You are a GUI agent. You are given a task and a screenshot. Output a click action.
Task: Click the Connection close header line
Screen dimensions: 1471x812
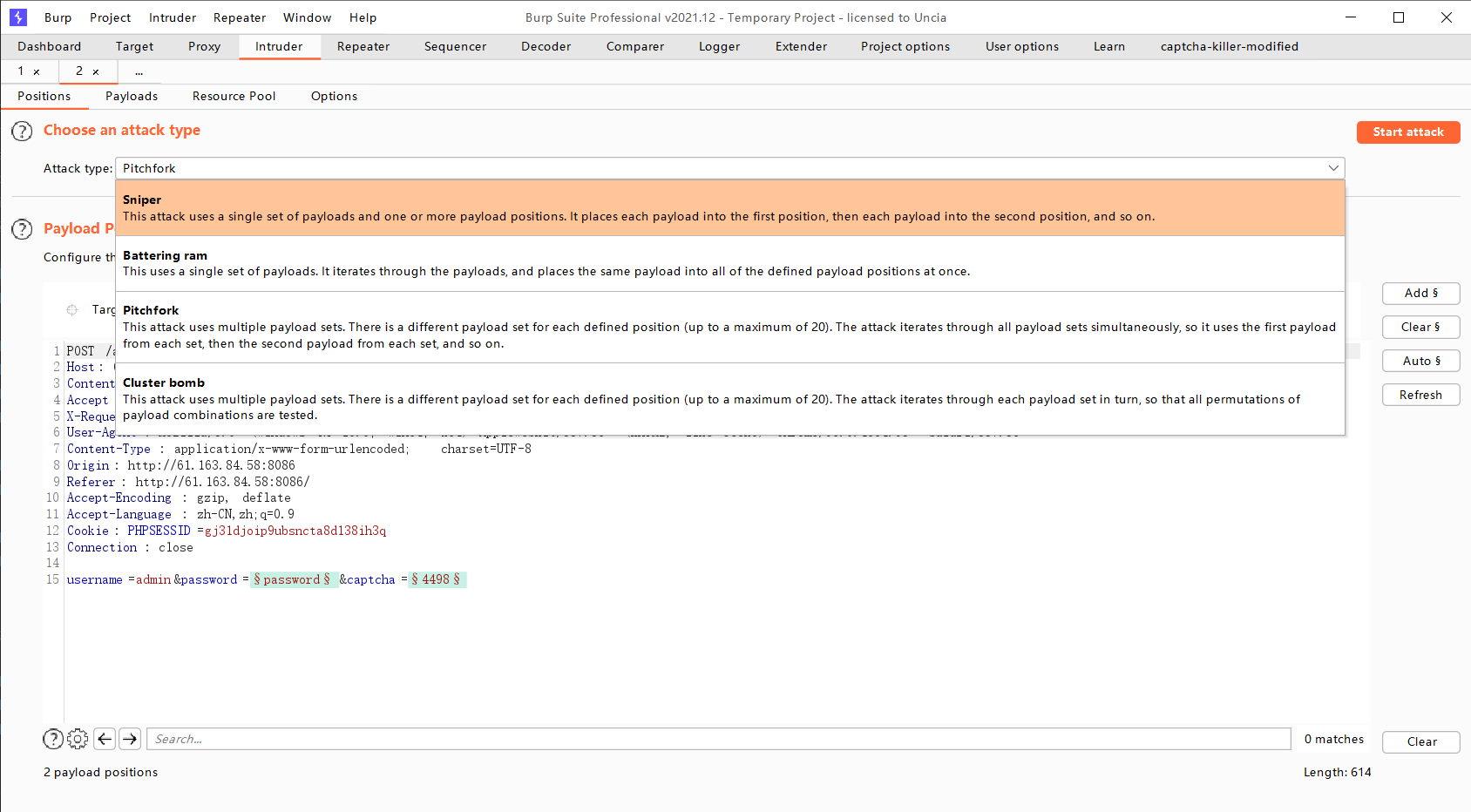pos(131,547)
